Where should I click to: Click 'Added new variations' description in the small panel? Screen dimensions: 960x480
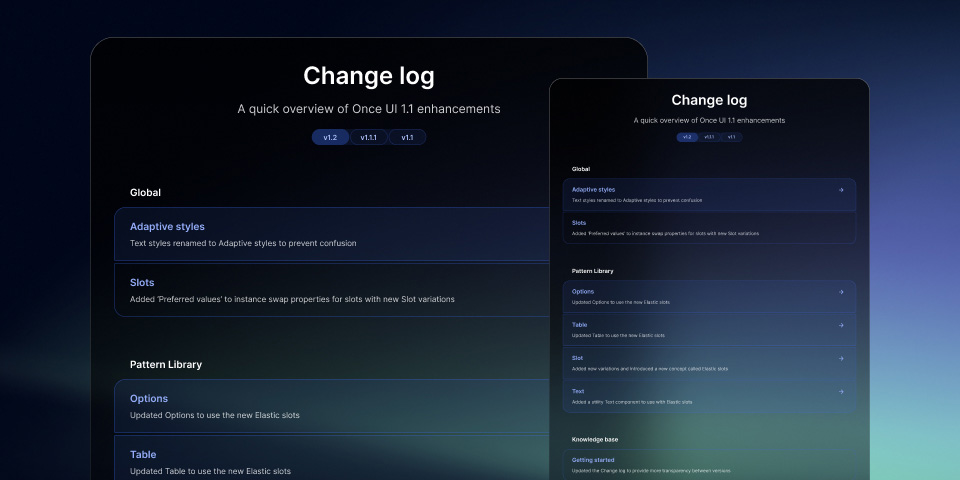650,369
